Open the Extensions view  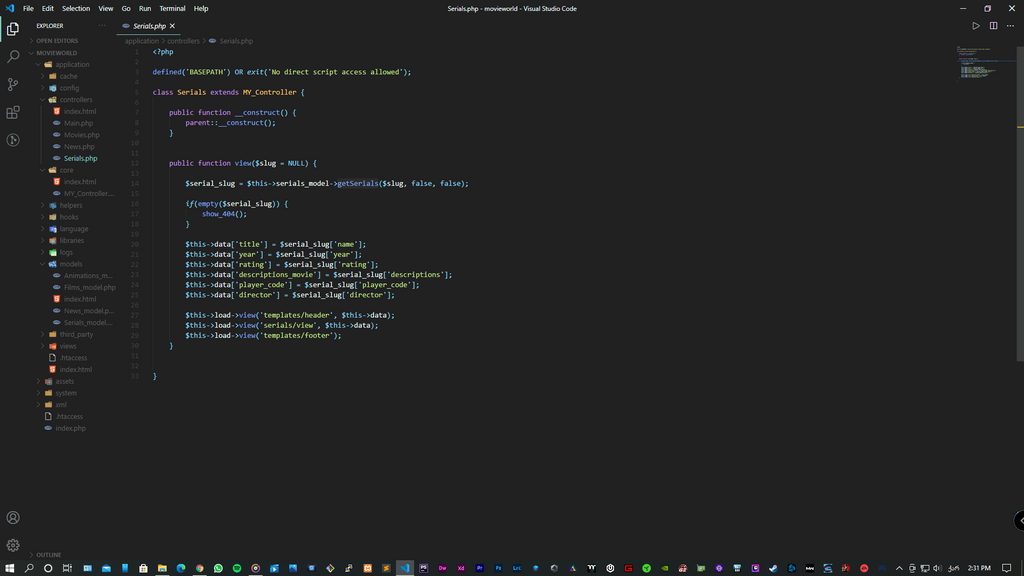click(x=12, y=112)
